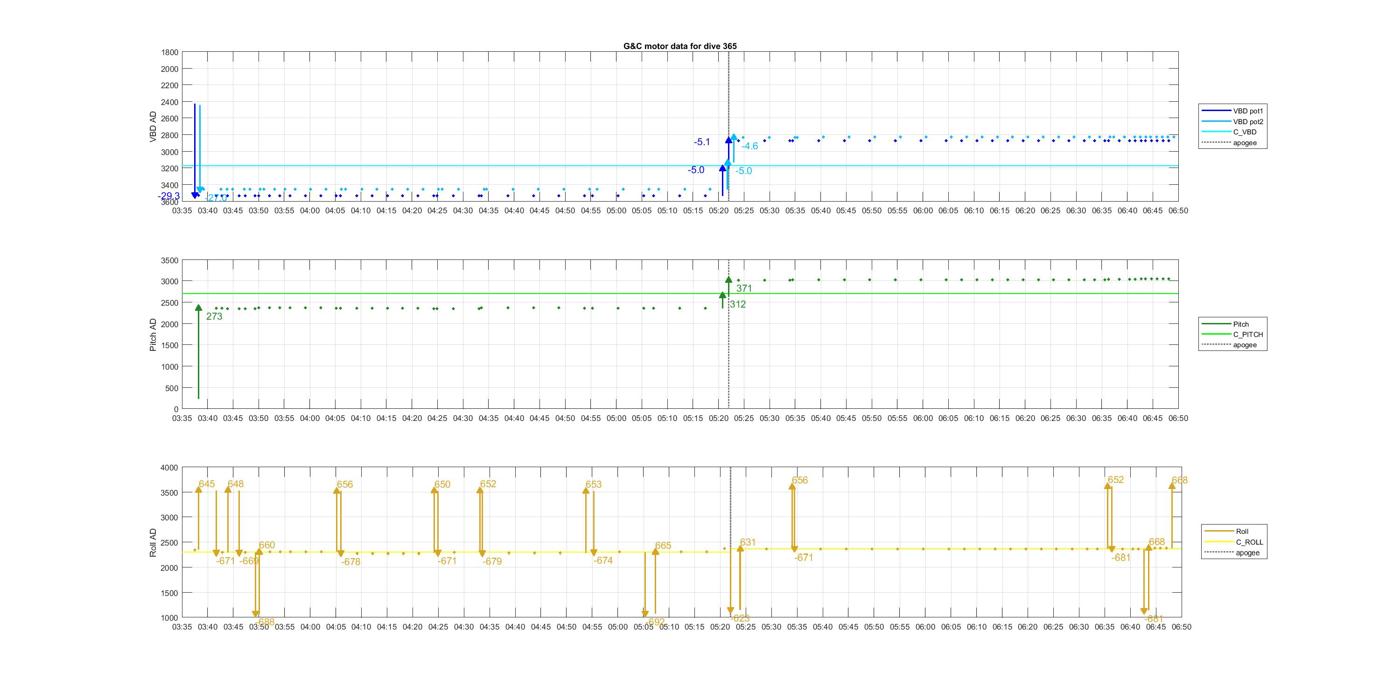Click the "652" roll label near 06:35
Viewport: 1400px width, 693px height.
point(1116,481)
